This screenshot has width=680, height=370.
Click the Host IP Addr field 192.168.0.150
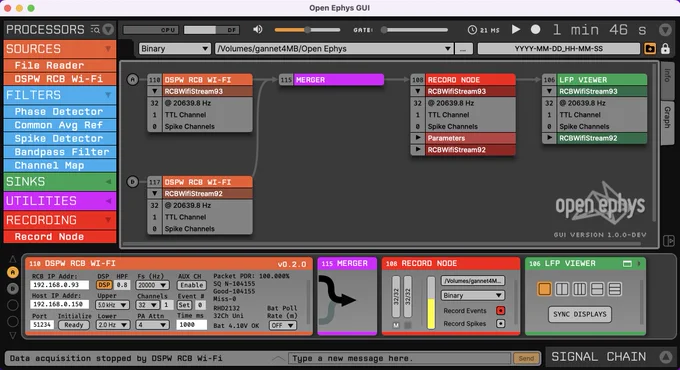[59, 305]
